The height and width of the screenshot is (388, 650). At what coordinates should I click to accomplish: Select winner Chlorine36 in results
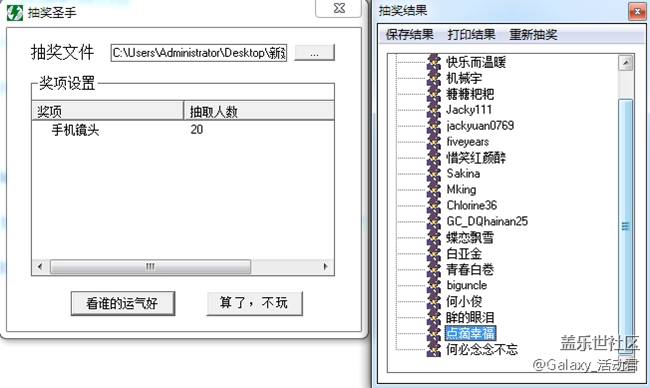point(471,205)
